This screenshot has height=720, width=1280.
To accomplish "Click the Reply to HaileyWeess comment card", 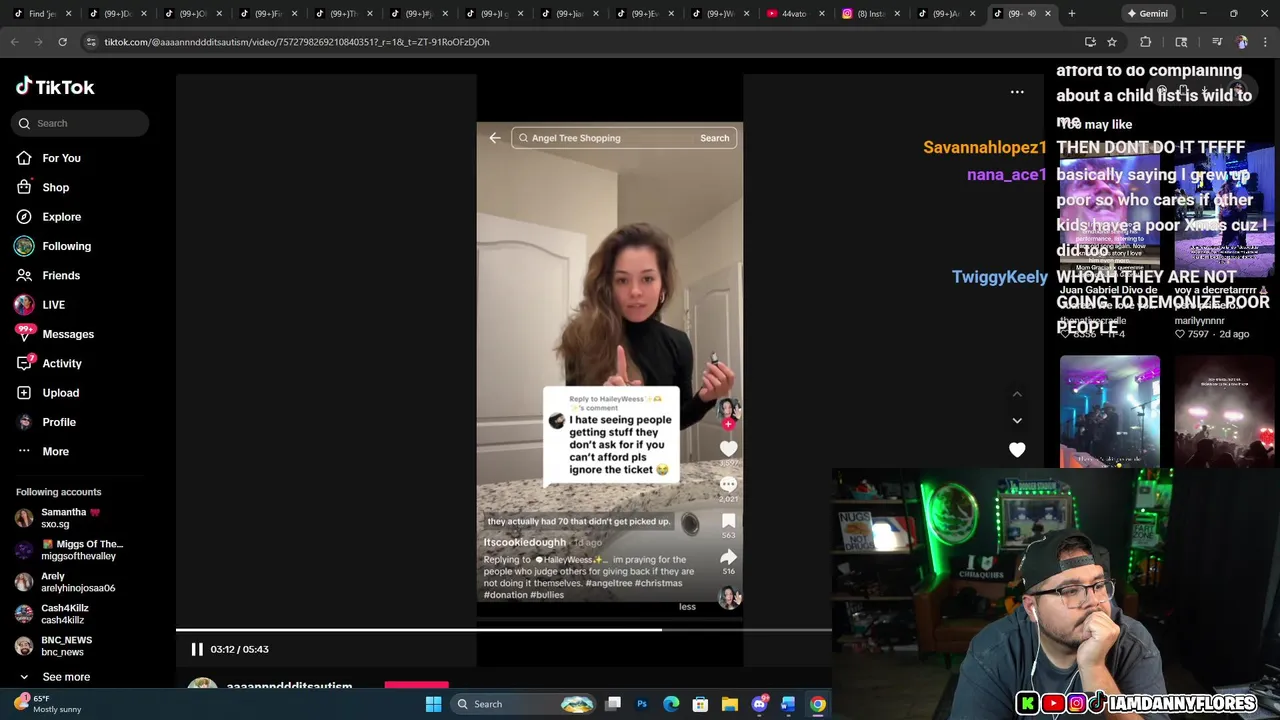I will click(611, 436).
